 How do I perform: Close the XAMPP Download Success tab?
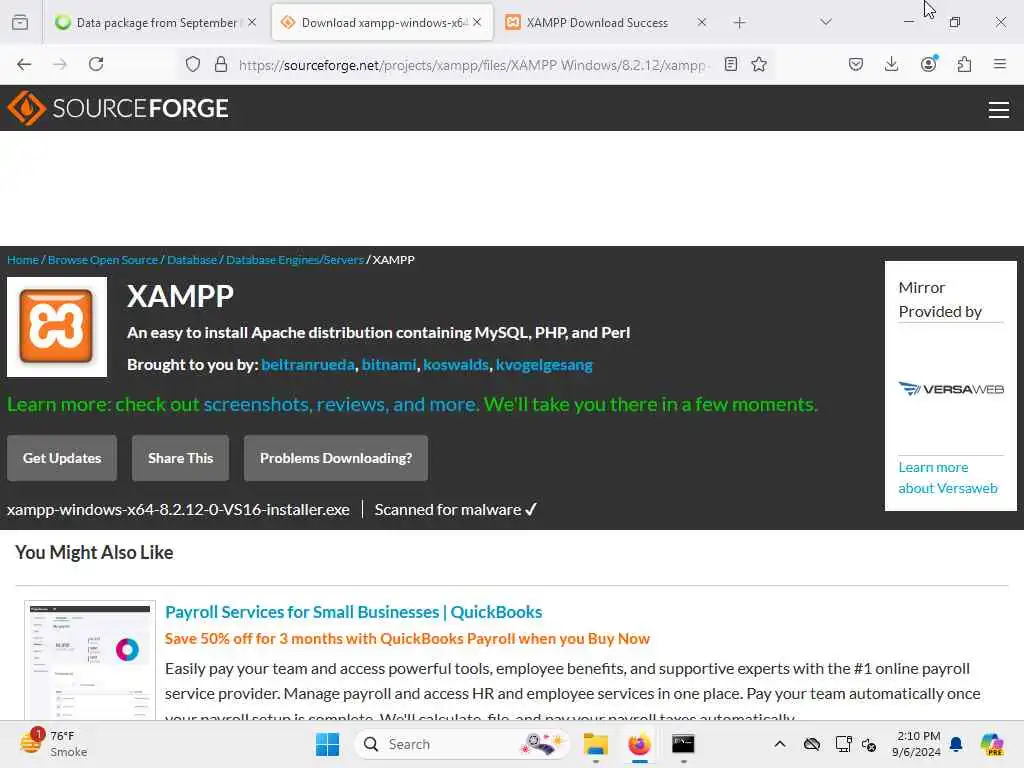click(702, 22)
